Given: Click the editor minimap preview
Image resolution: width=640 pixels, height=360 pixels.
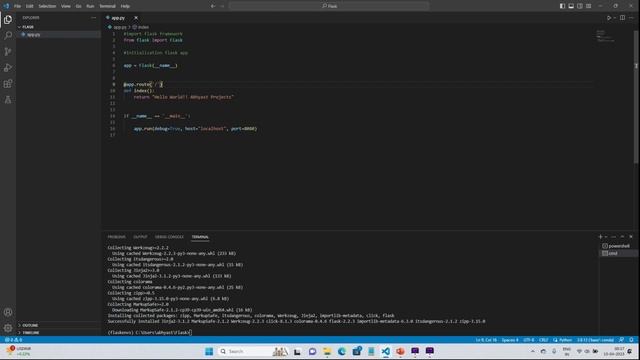Looking at the screenshot, I should tap(605, 36).
